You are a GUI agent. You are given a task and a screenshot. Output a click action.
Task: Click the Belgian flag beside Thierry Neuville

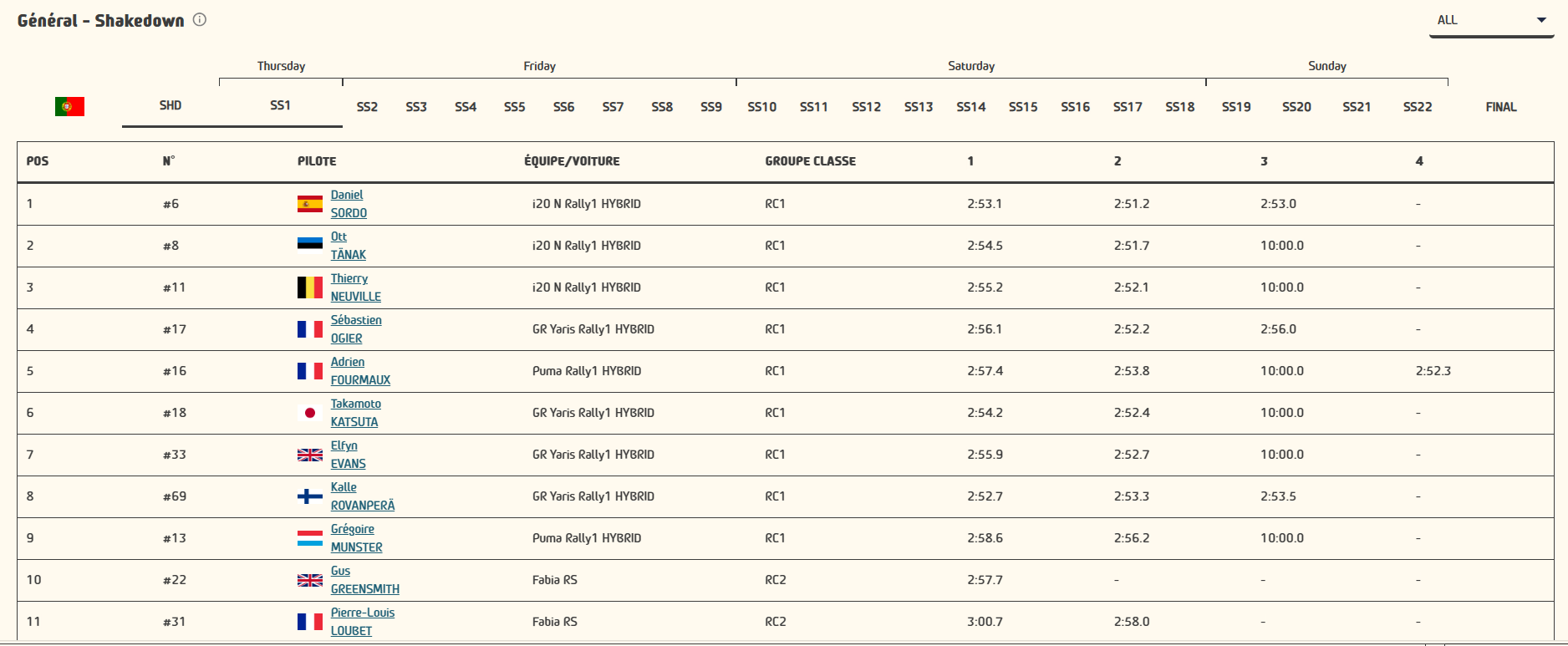pos(309,287)
